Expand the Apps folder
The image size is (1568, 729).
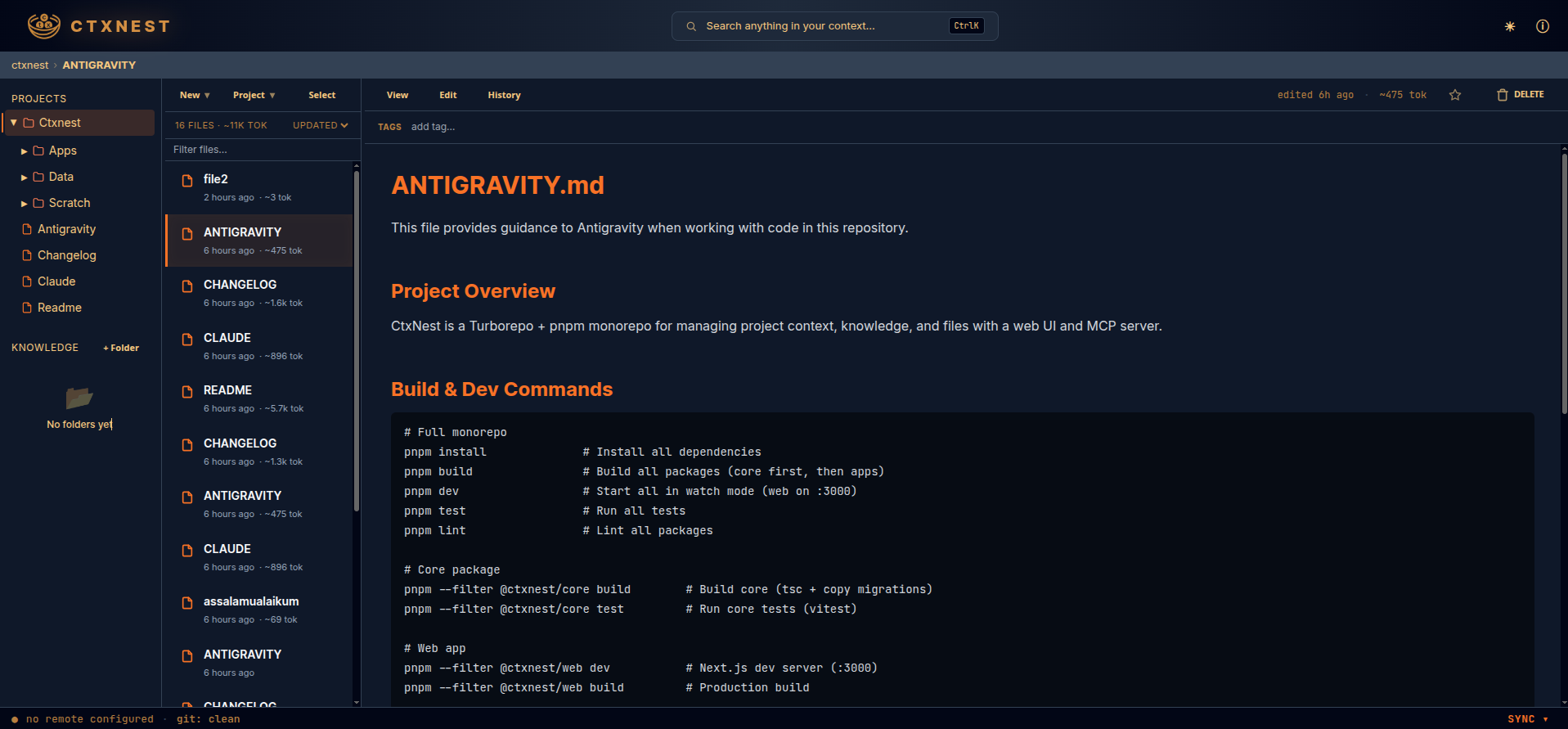point(25,151)
